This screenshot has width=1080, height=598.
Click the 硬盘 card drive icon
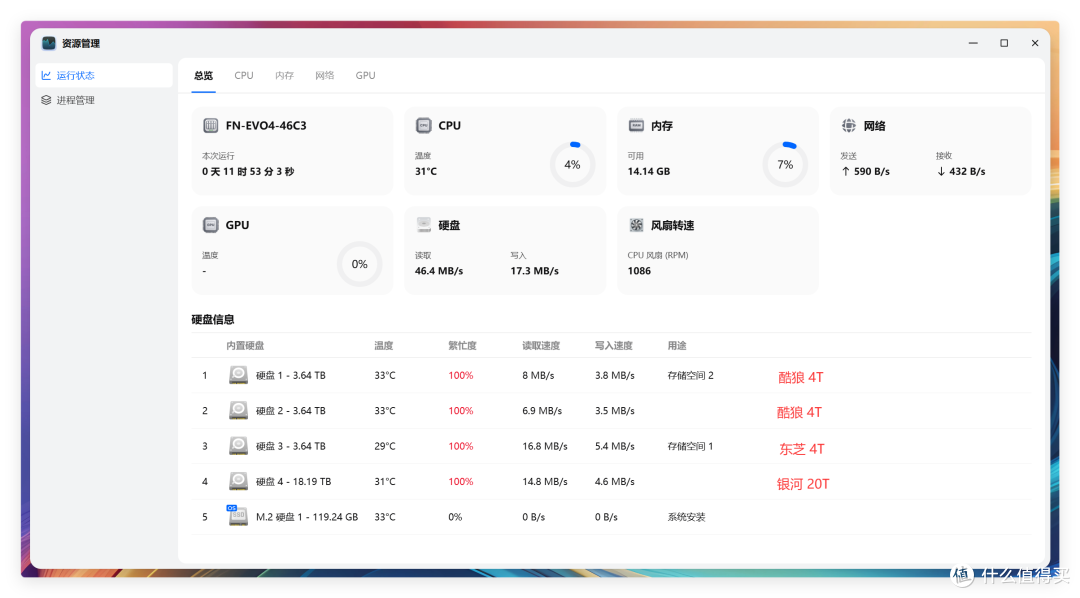[424, 225]
